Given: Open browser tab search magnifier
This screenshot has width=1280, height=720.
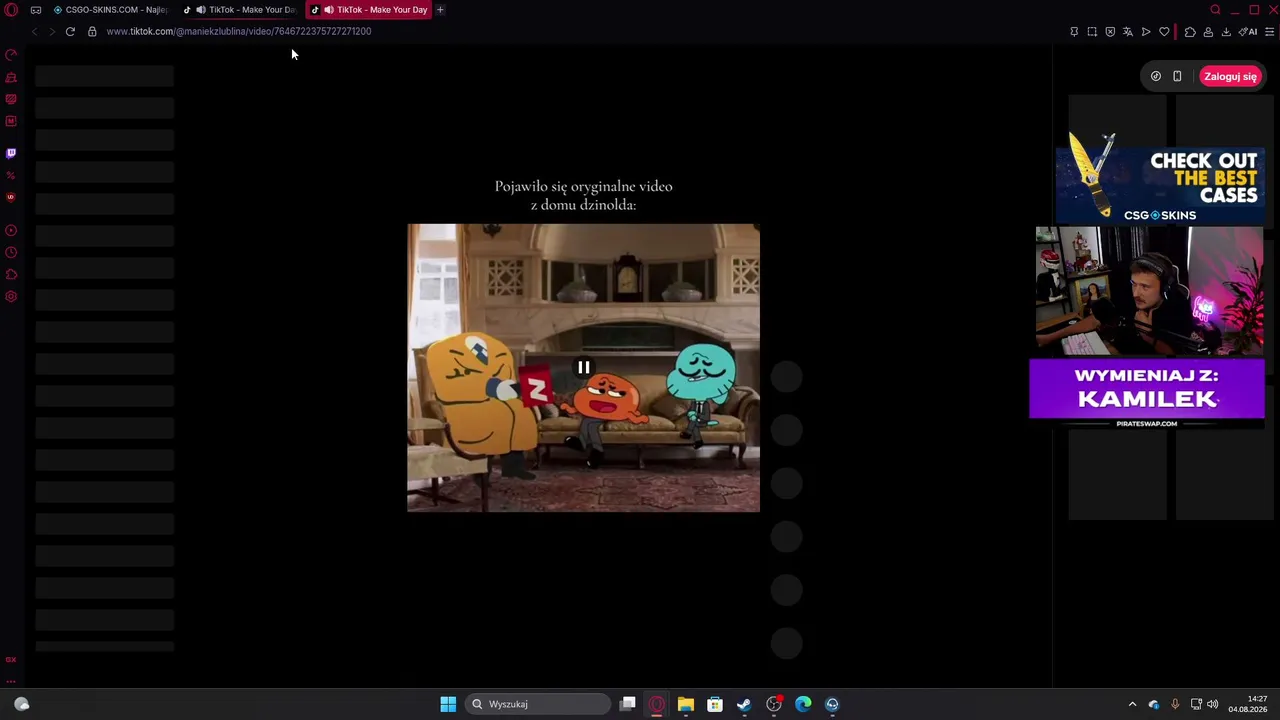Looking at the screenshot, I should [x=1215, y=10].
